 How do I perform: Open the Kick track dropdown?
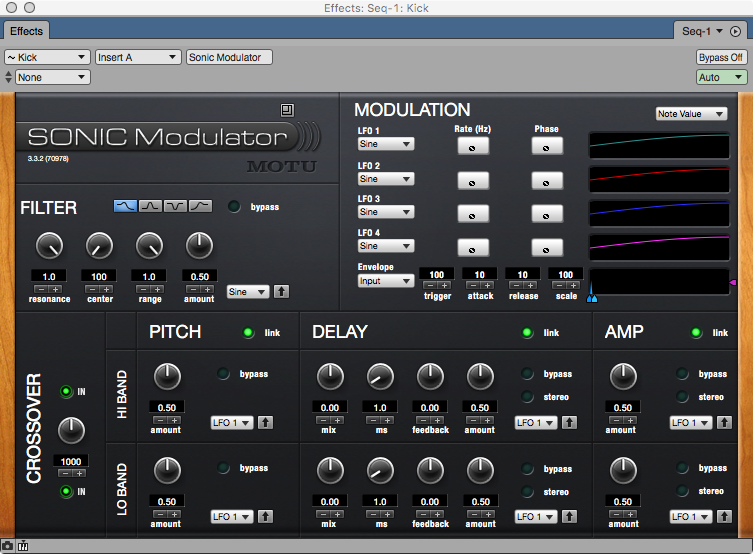coord(48,57)
